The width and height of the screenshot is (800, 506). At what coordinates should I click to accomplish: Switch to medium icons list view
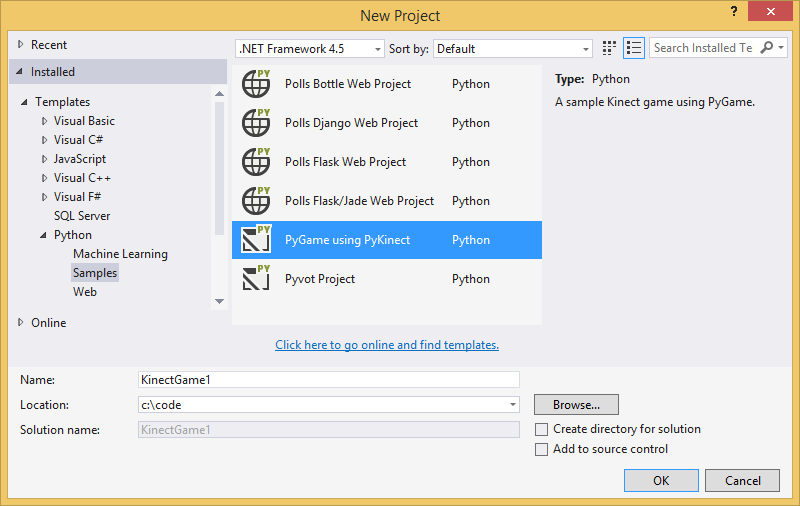point(634,48)
